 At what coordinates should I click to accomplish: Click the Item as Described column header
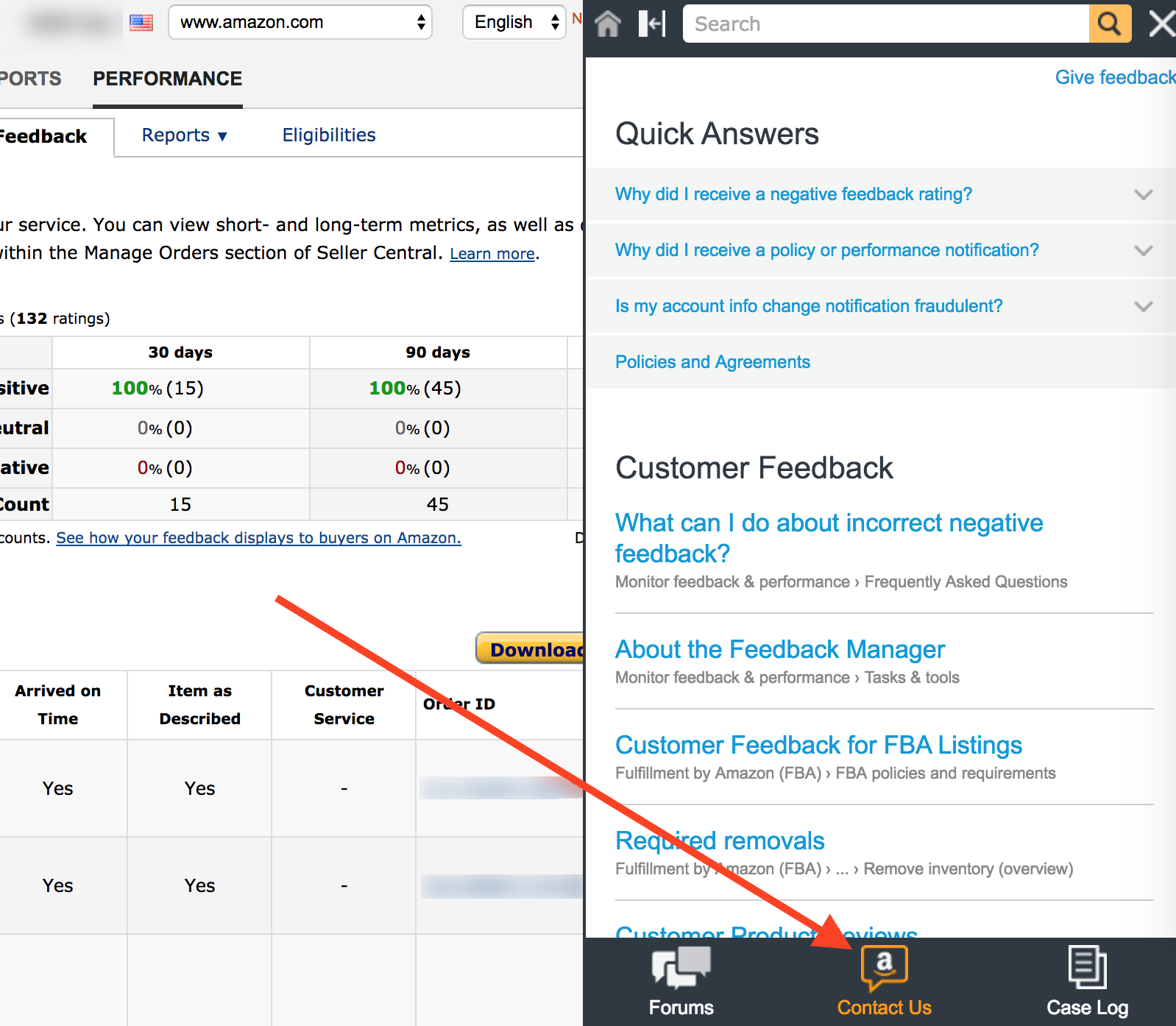[200, 705]
